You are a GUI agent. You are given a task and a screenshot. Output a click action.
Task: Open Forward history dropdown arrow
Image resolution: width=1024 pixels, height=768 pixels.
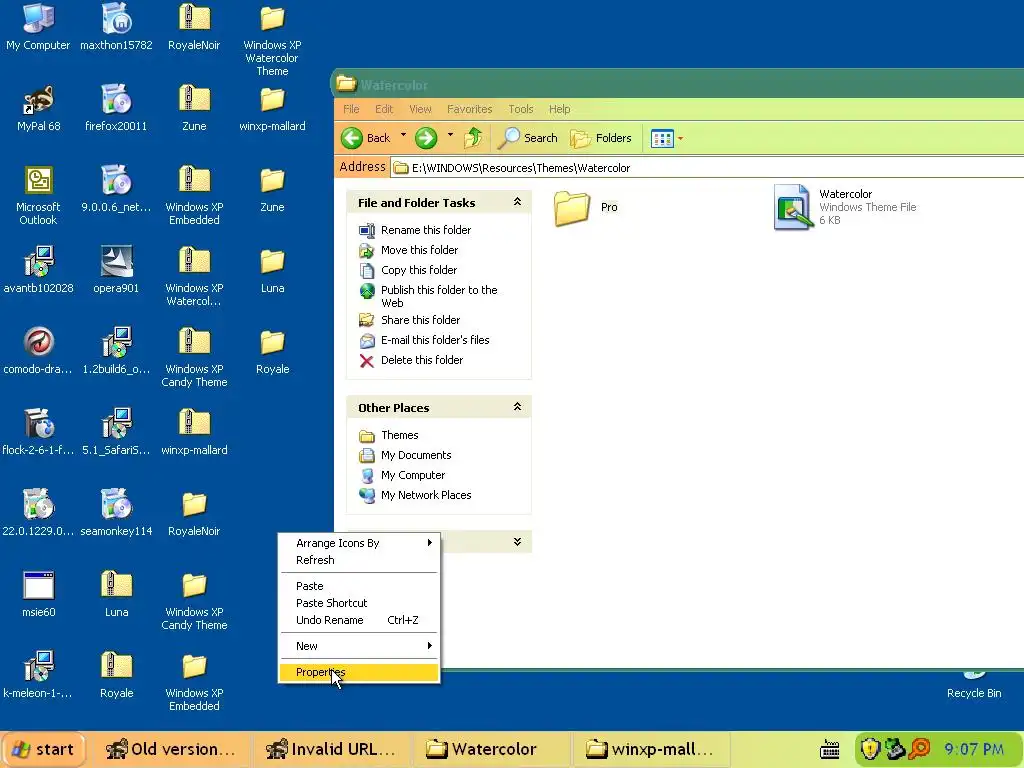tap(450, 136)
